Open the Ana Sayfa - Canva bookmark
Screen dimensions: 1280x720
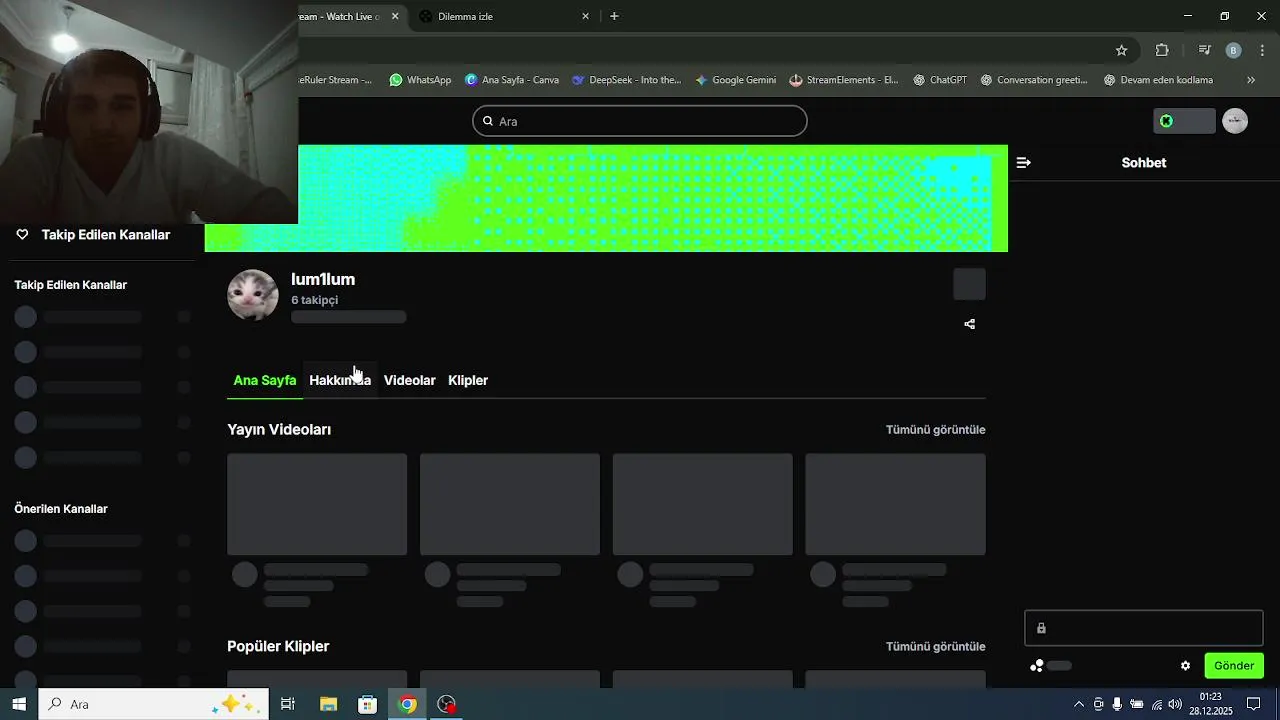511,80
